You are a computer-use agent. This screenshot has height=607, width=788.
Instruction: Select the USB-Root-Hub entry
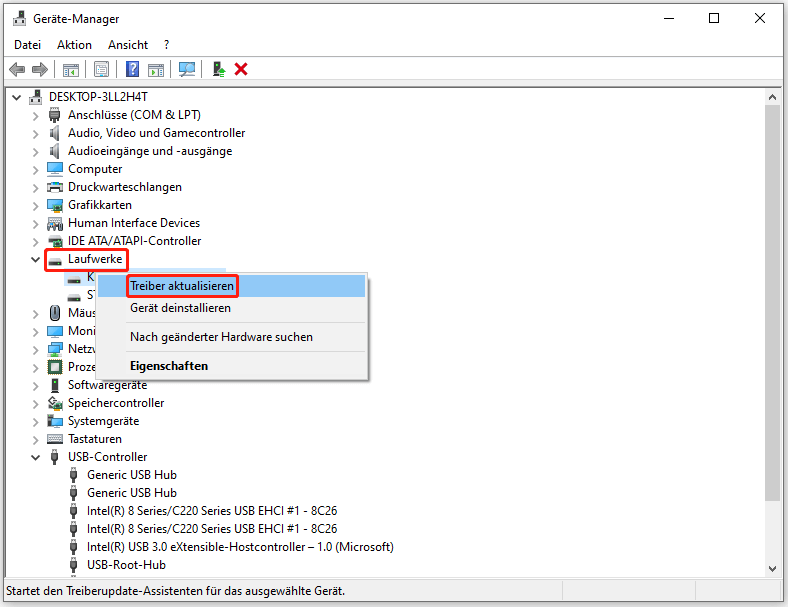click(126, 565)
